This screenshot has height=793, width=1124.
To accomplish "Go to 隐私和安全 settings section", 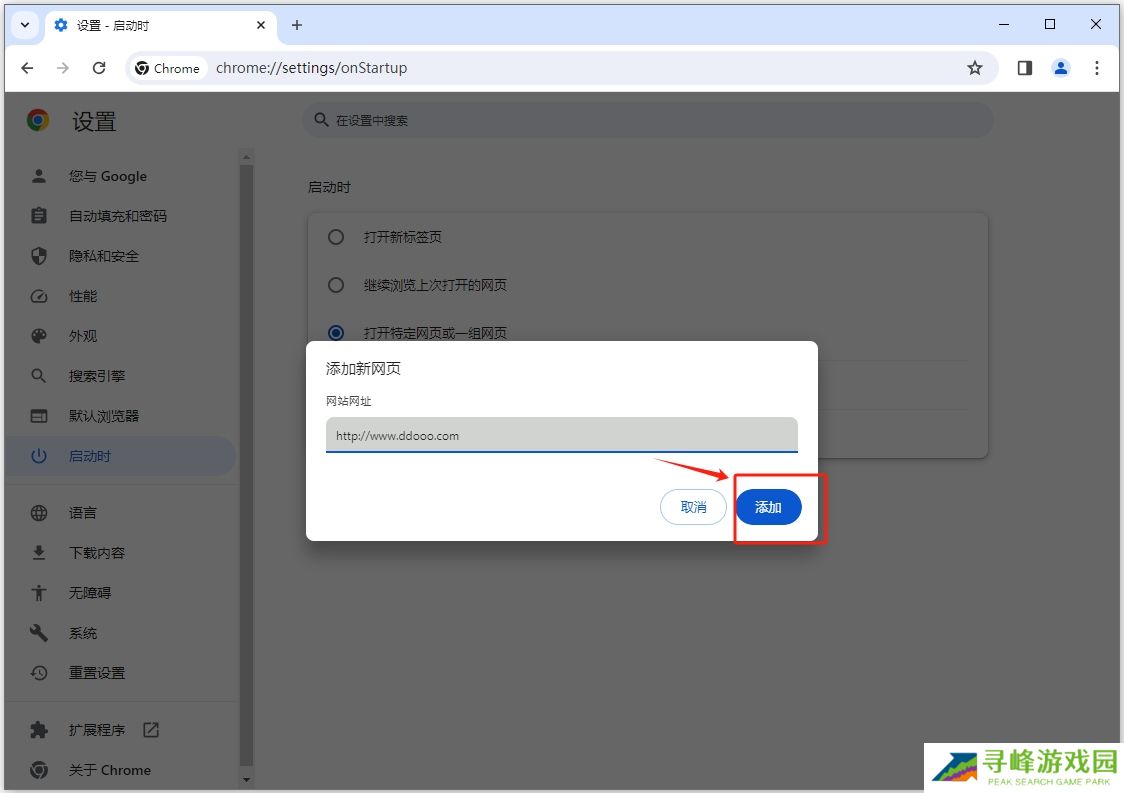I will [103, 256].
